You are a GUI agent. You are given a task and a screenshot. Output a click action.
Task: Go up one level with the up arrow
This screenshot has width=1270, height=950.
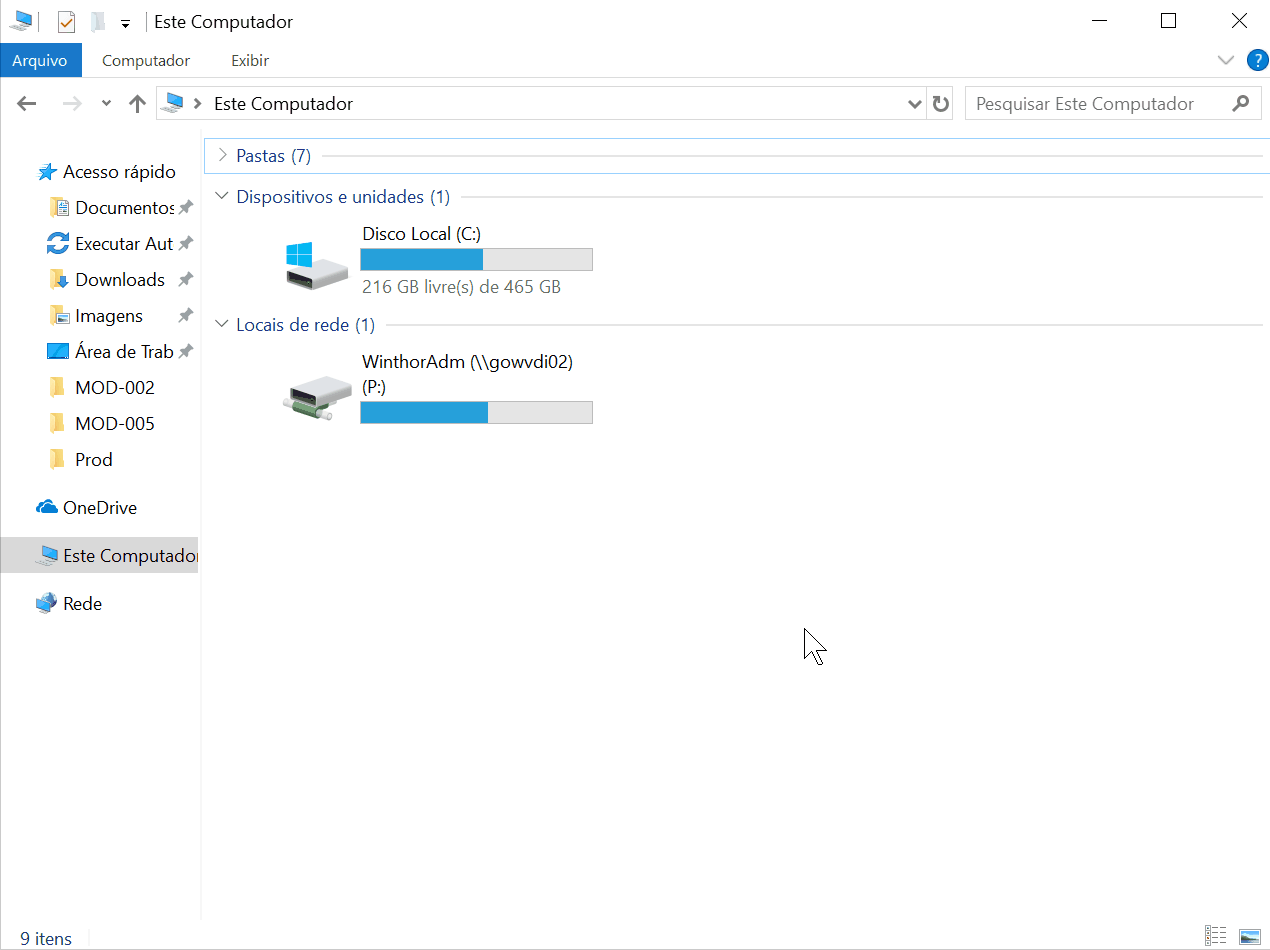pos(138,104)
